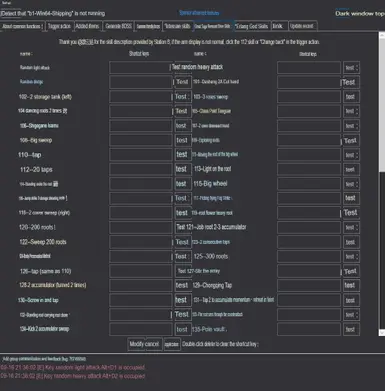
Task: Focus the shortcut field for 135-Pole vault
Action: coord(309,329)
